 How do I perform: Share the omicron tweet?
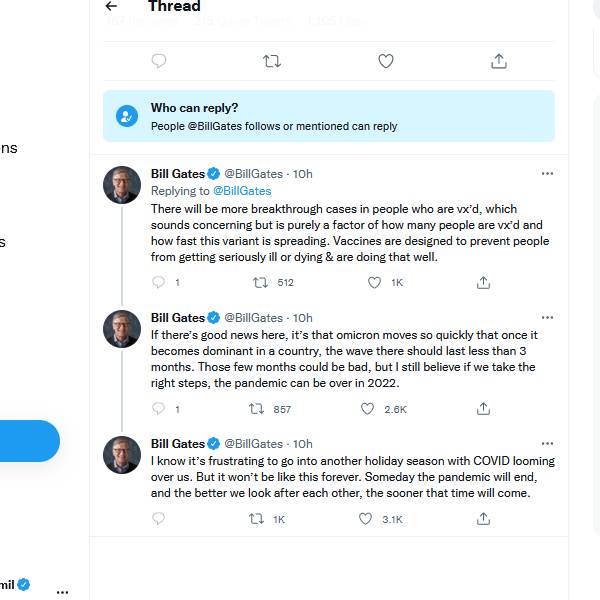[483, 409]
